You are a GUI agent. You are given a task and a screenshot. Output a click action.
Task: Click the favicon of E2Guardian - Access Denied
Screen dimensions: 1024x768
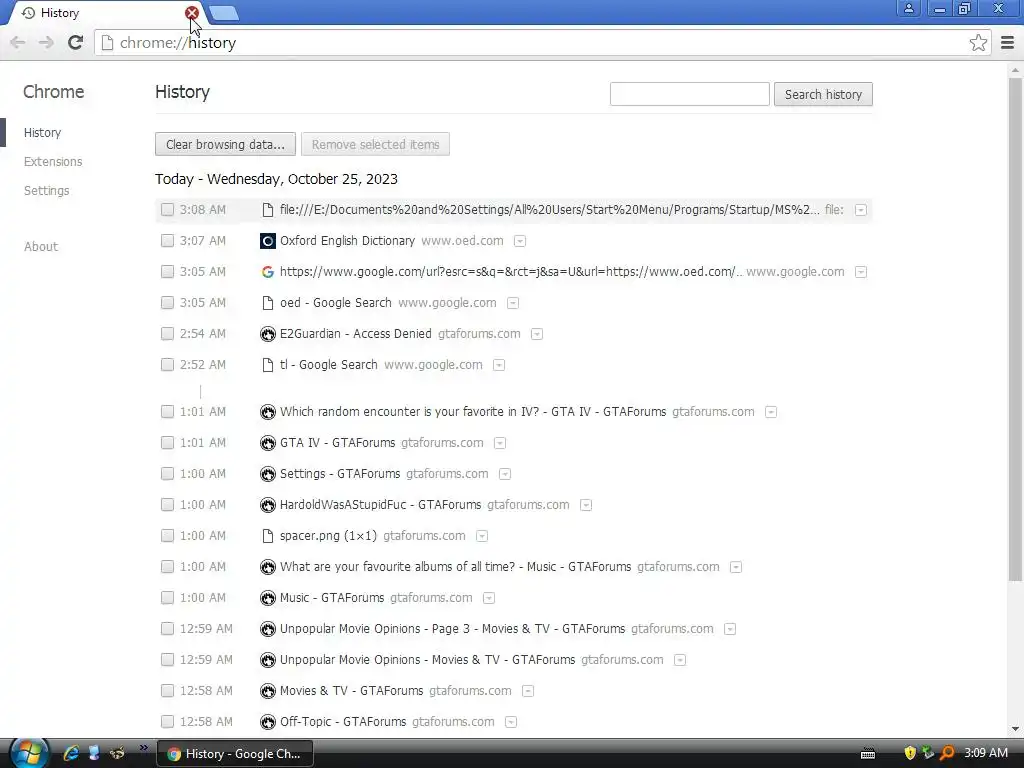coord(268,334)
